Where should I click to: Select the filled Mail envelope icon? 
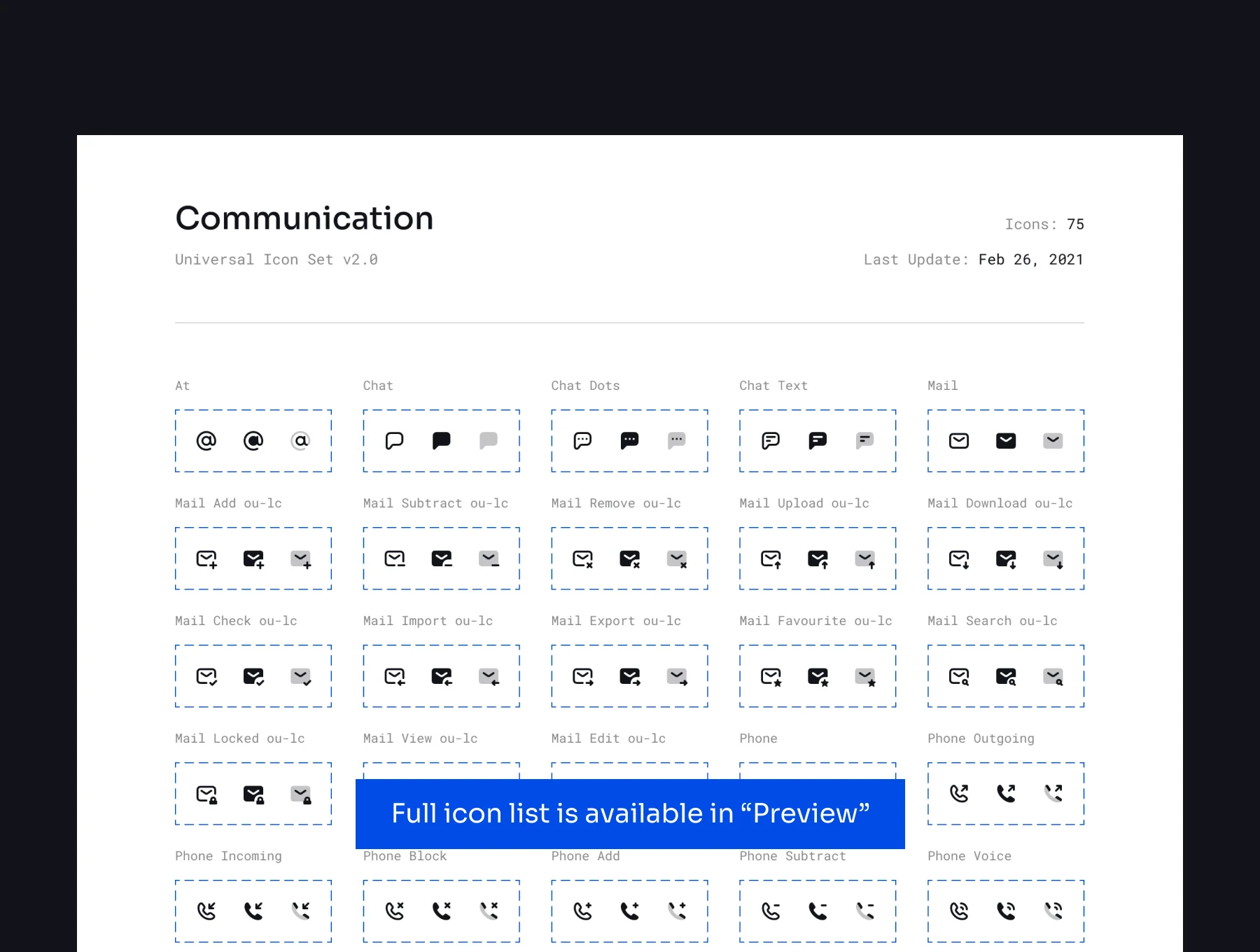click(1006, 440)
